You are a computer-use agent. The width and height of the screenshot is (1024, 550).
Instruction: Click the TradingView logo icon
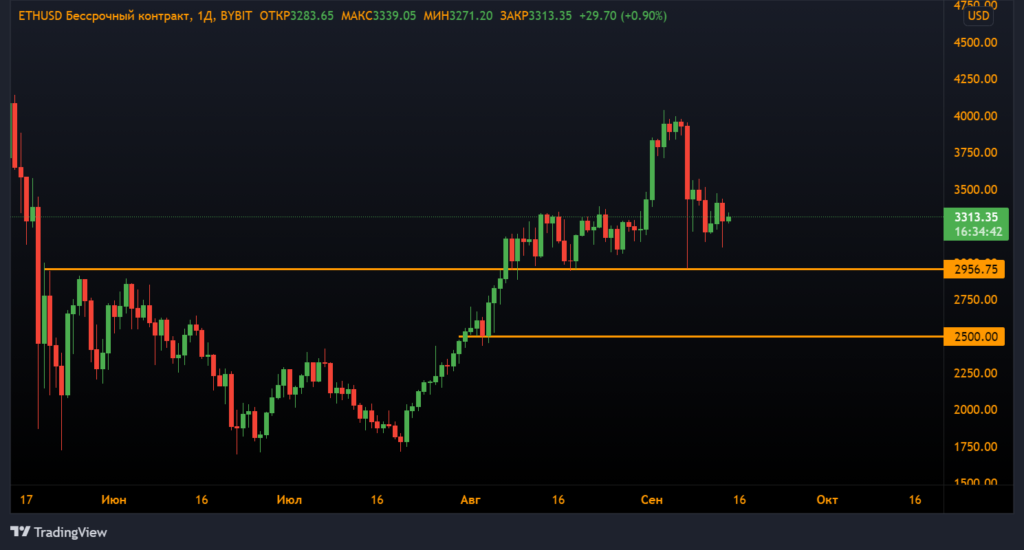point(20,532)
